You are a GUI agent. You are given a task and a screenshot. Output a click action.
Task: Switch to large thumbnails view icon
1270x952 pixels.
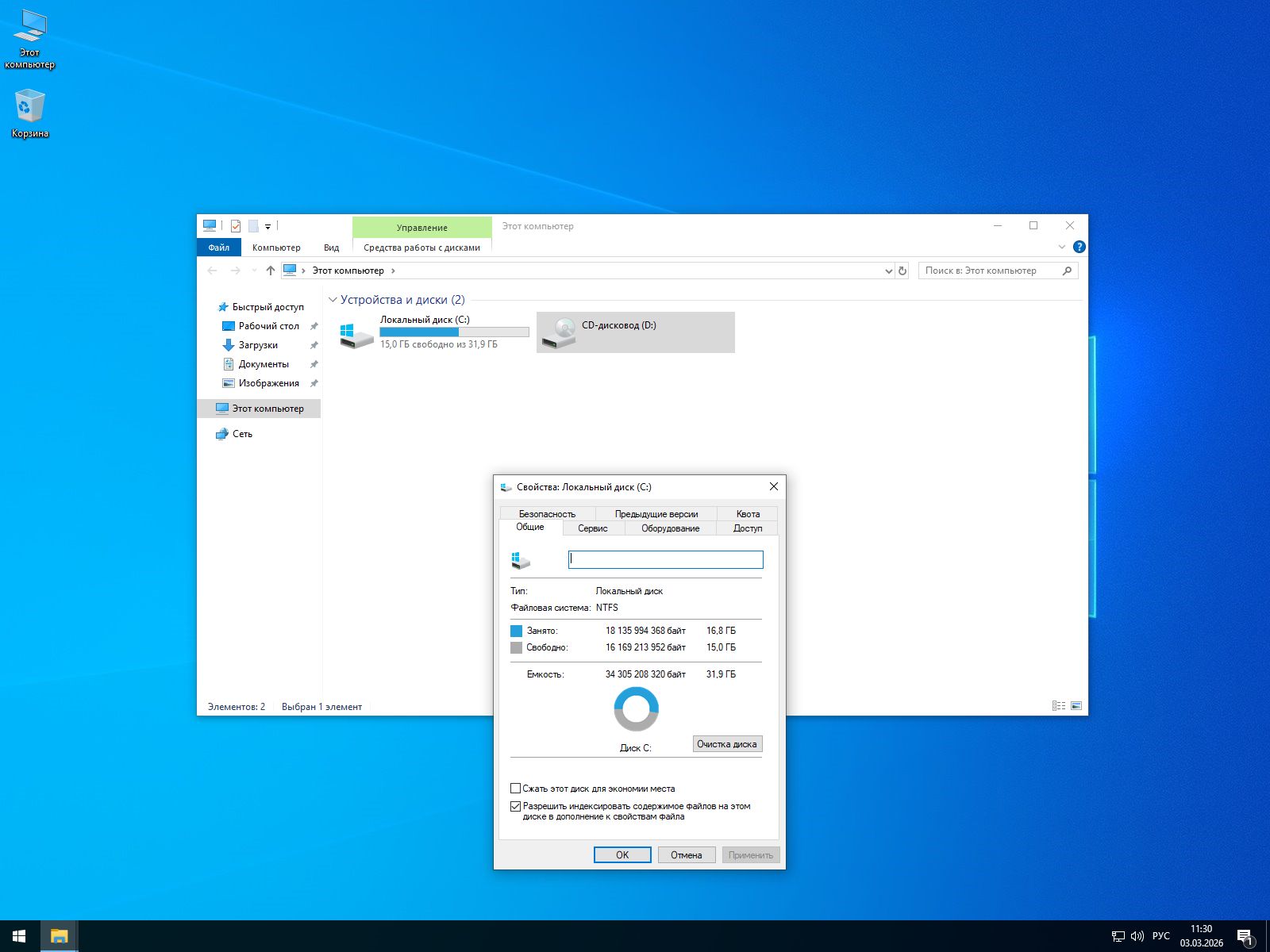point(1076,705)
